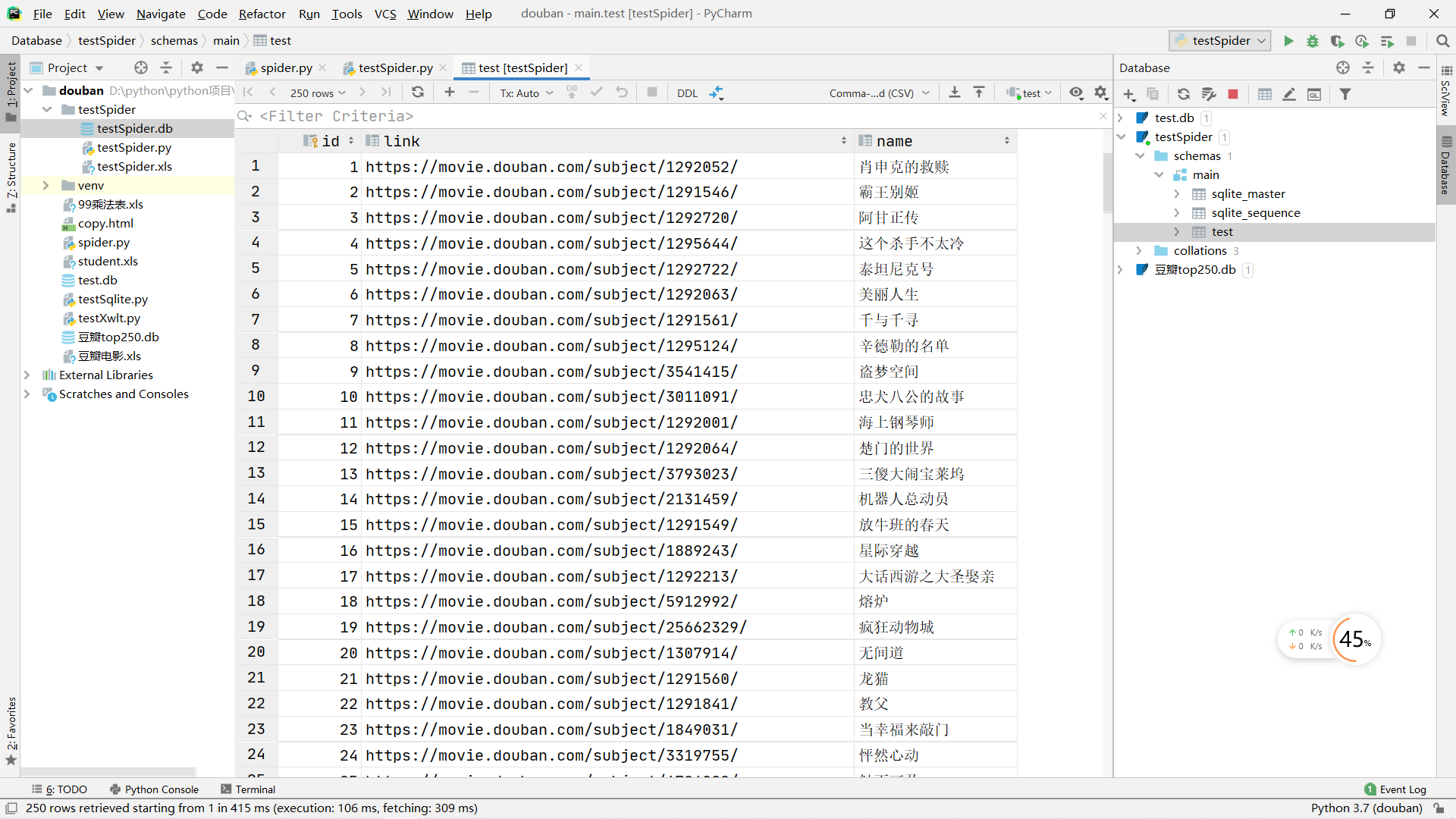Screen dimensions: 1456x819
Task: Open data source properties wrench icon
Action: [x=1209, y=94]
